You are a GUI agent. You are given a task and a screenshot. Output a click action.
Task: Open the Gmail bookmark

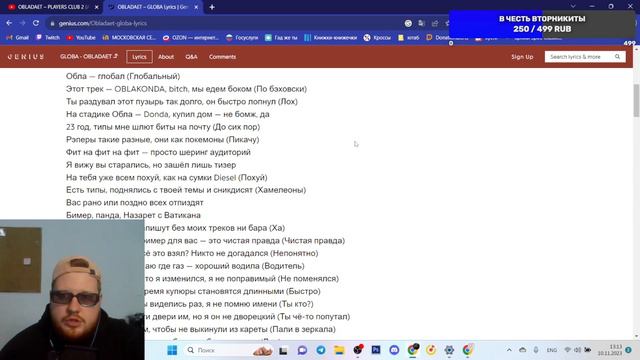[x=18, y=38]
